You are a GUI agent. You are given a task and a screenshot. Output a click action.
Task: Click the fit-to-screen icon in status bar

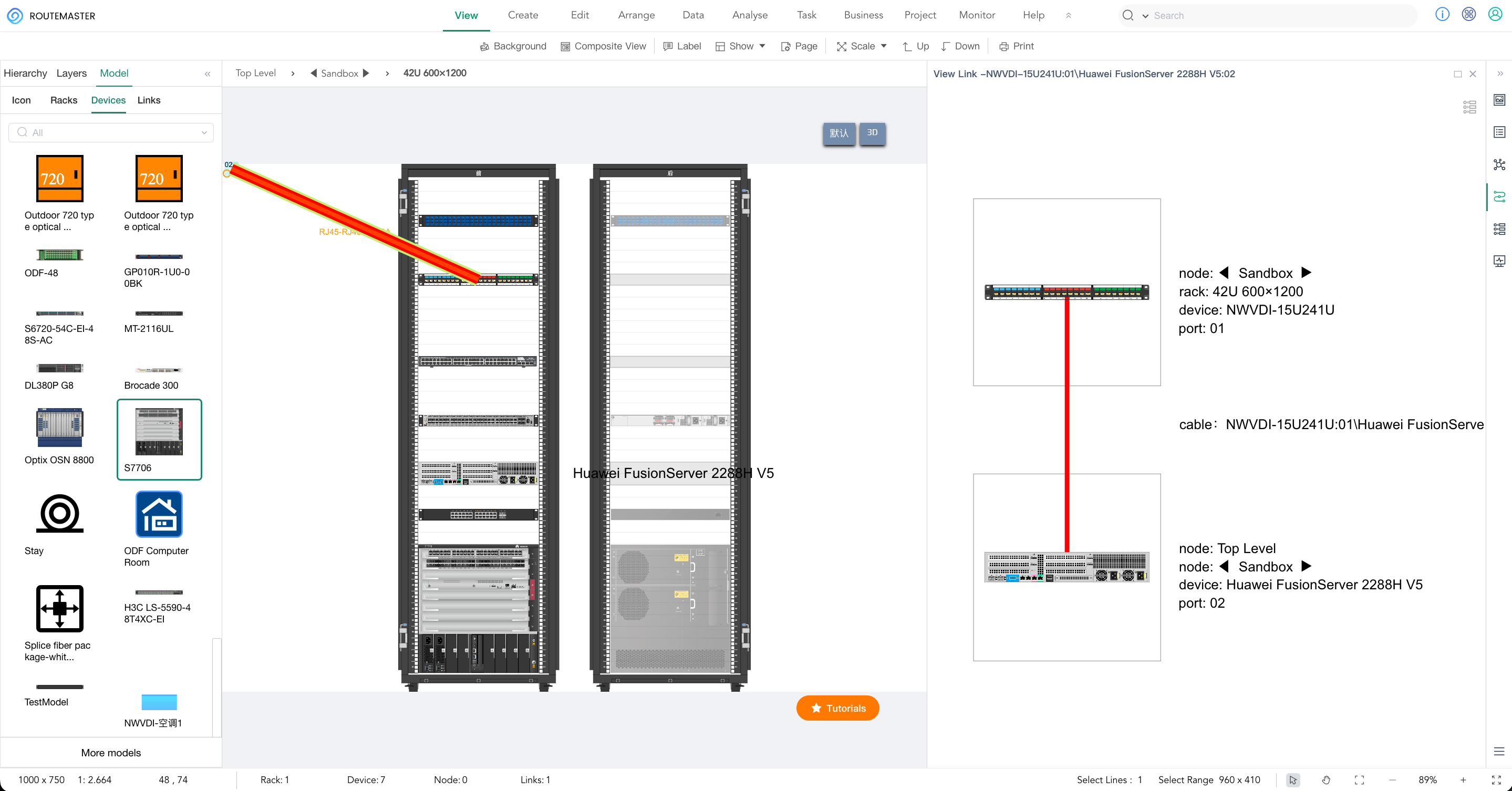click(x=1360, y=780)
